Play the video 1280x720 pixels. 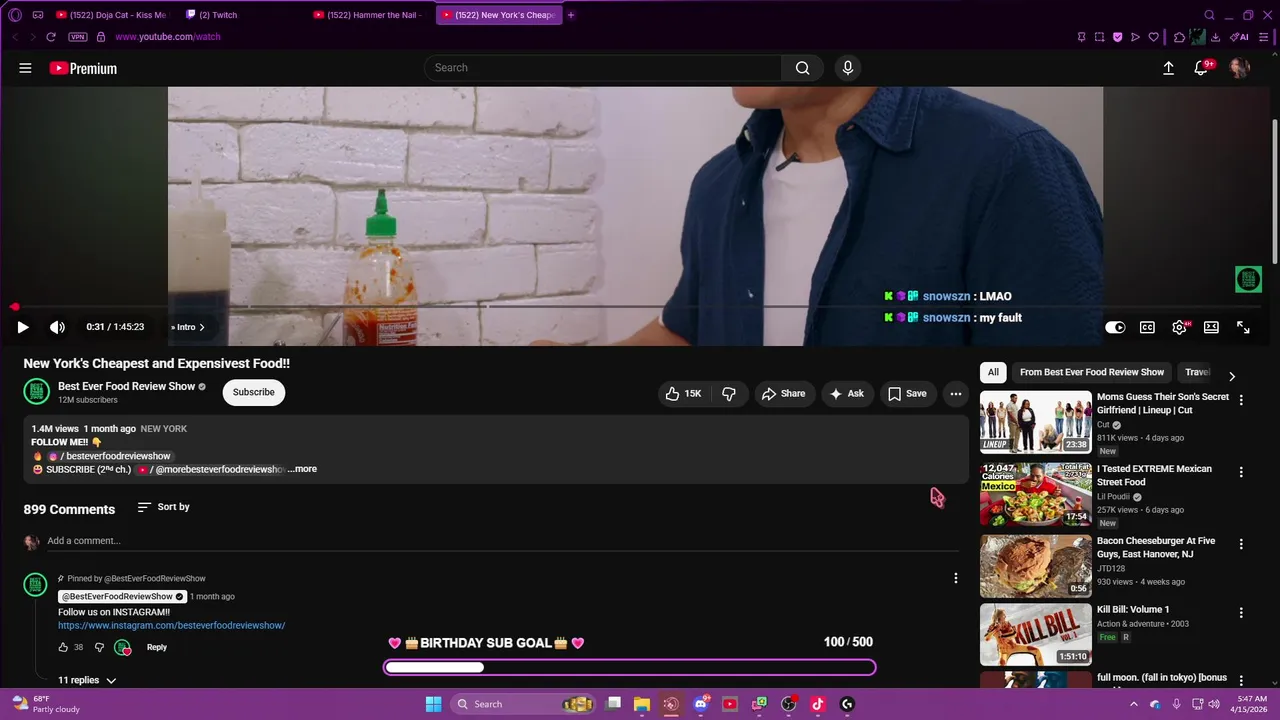tap(23, 327)
